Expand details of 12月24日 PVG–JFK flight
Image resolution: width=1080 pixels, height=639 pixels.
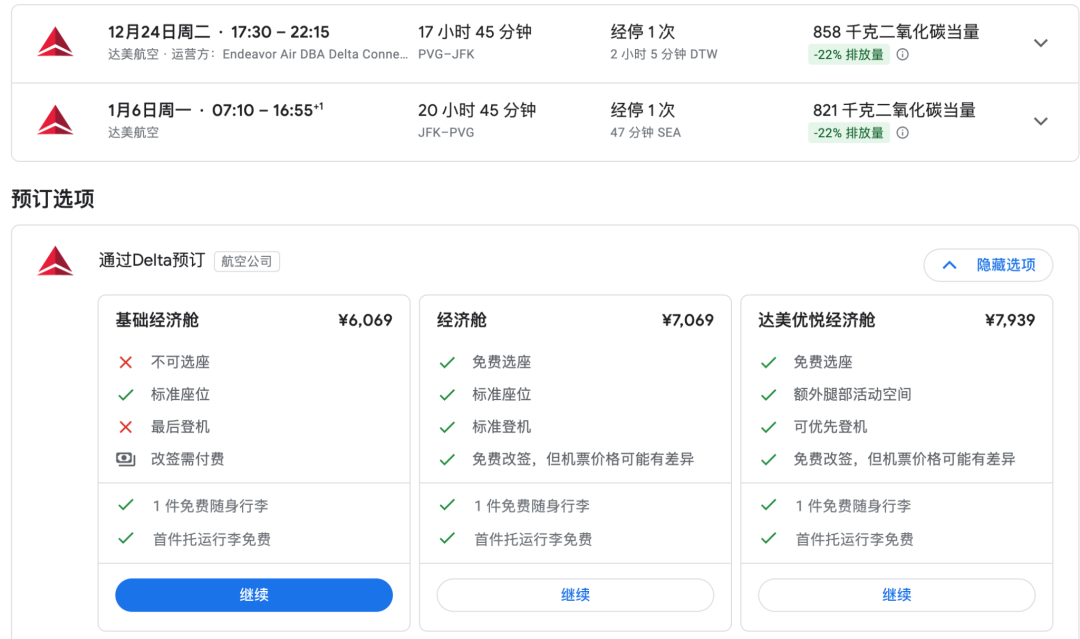point(1041,43)
